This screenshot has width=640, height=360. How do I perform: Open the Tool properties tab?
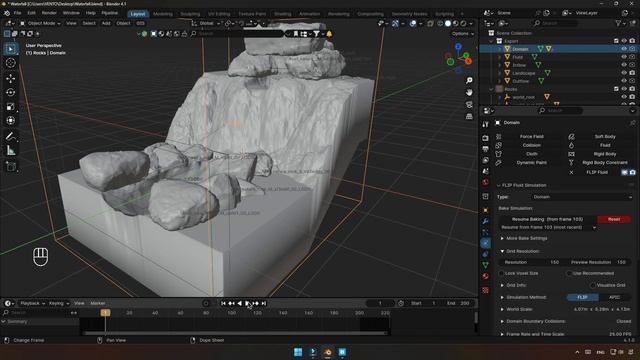pos(485,124)
